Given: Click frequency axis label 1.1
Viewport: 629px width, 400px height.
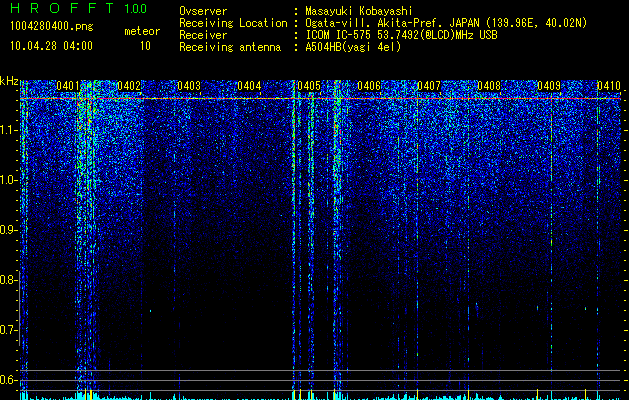Looking at the screenshot, I should point(8,130).
